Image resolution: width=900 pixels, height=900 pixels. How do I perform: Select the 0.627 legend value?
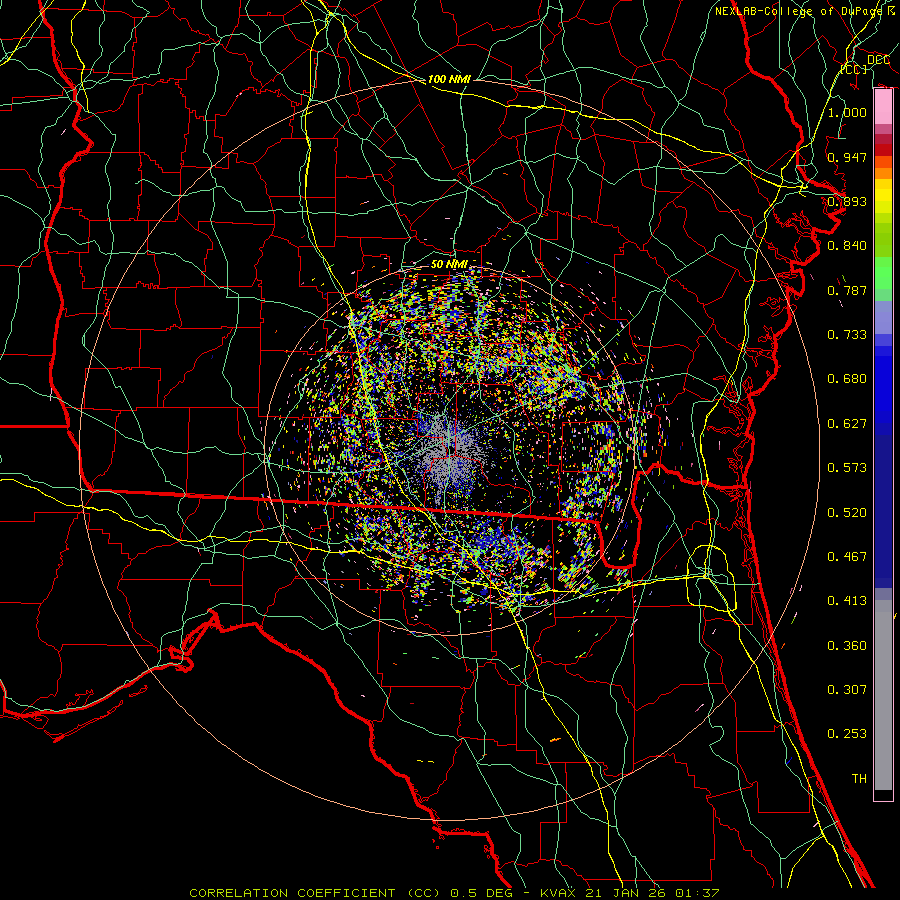pyautogui.click(x=847, y=424)
